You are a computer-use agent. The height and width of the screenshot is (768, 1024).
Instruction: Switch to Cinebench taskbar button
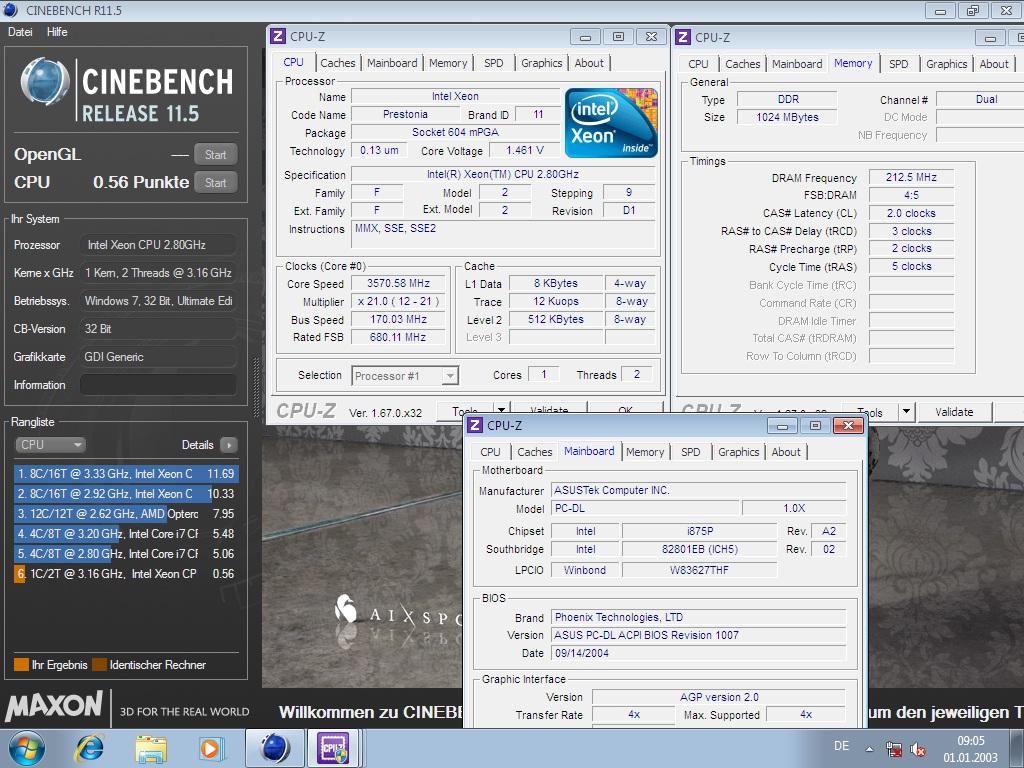(274, 748)
